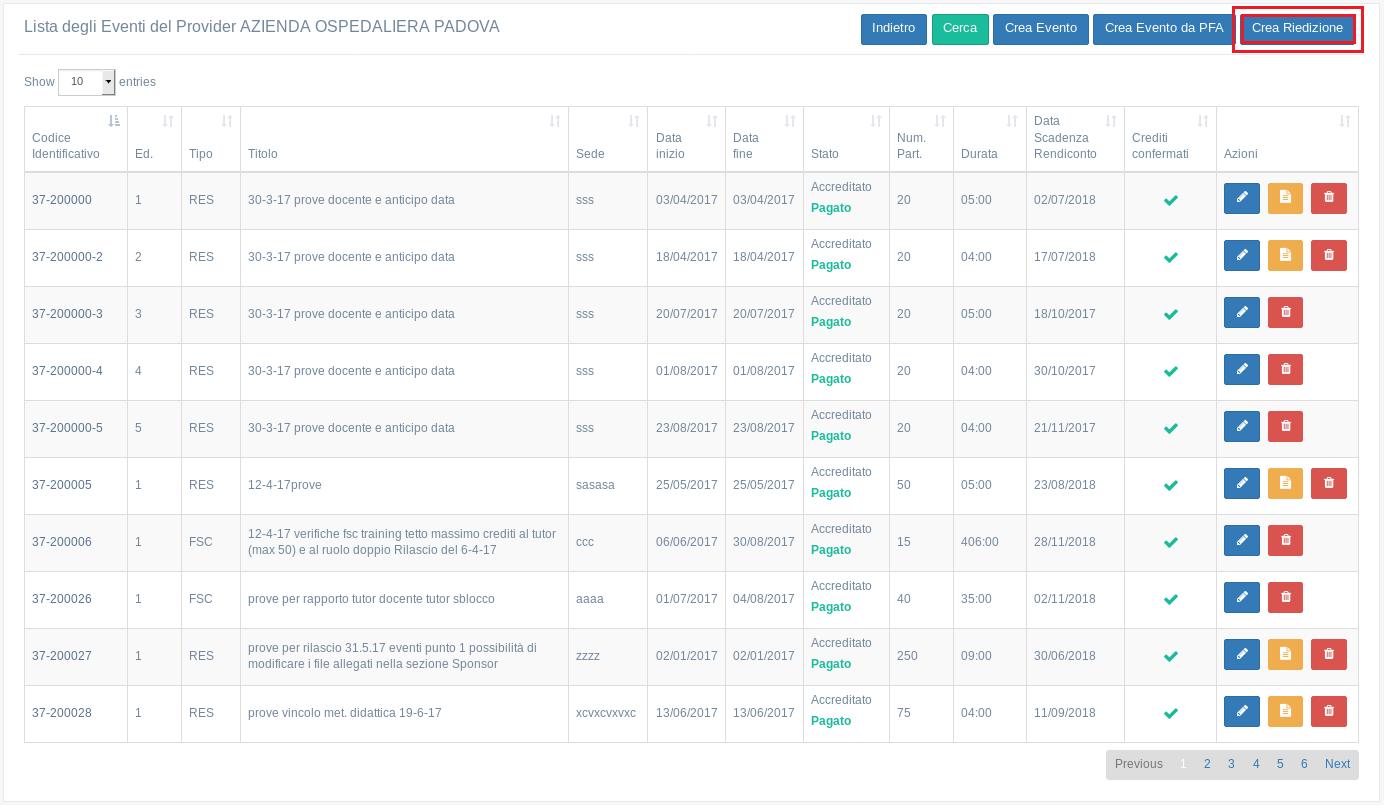Screen dimensions: 1384x805
Task: Delete event 37-200000-5 with trash icon
Action: (x=1285, y=426)
